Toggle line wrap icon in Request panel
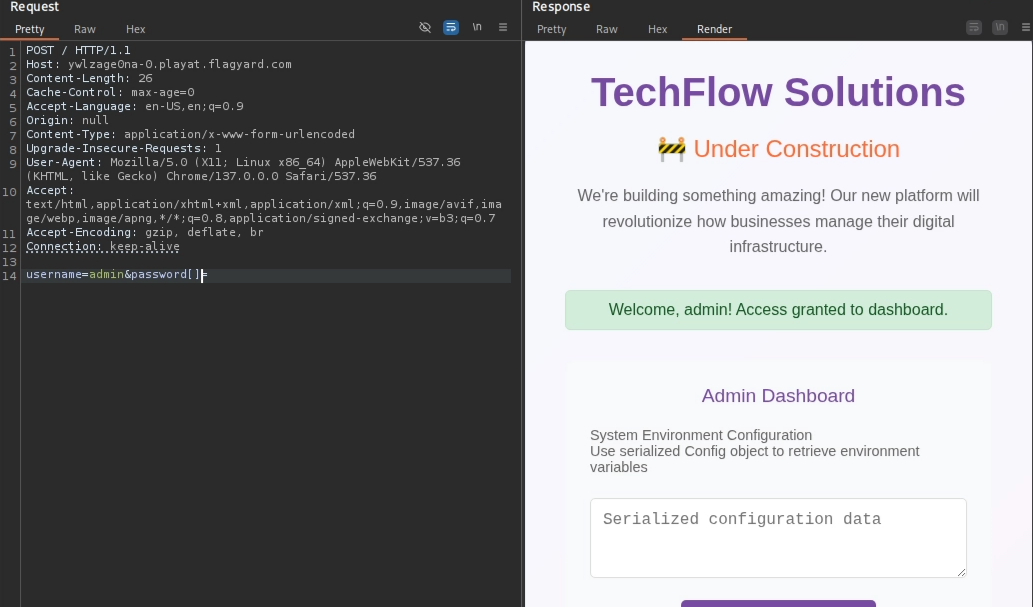Viewport: 1033px width, 607px height. click(x=451, y=28)
